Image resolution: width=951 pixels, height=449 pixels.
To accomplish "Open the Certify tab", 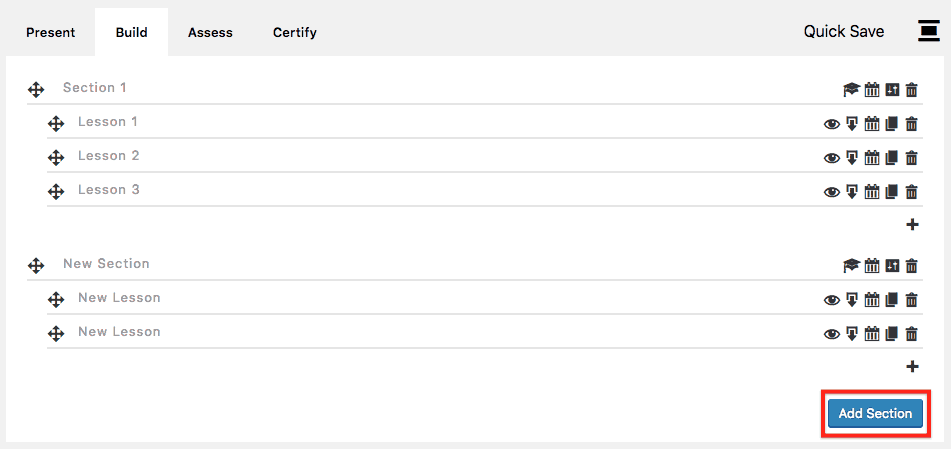I will coord(295,32).
